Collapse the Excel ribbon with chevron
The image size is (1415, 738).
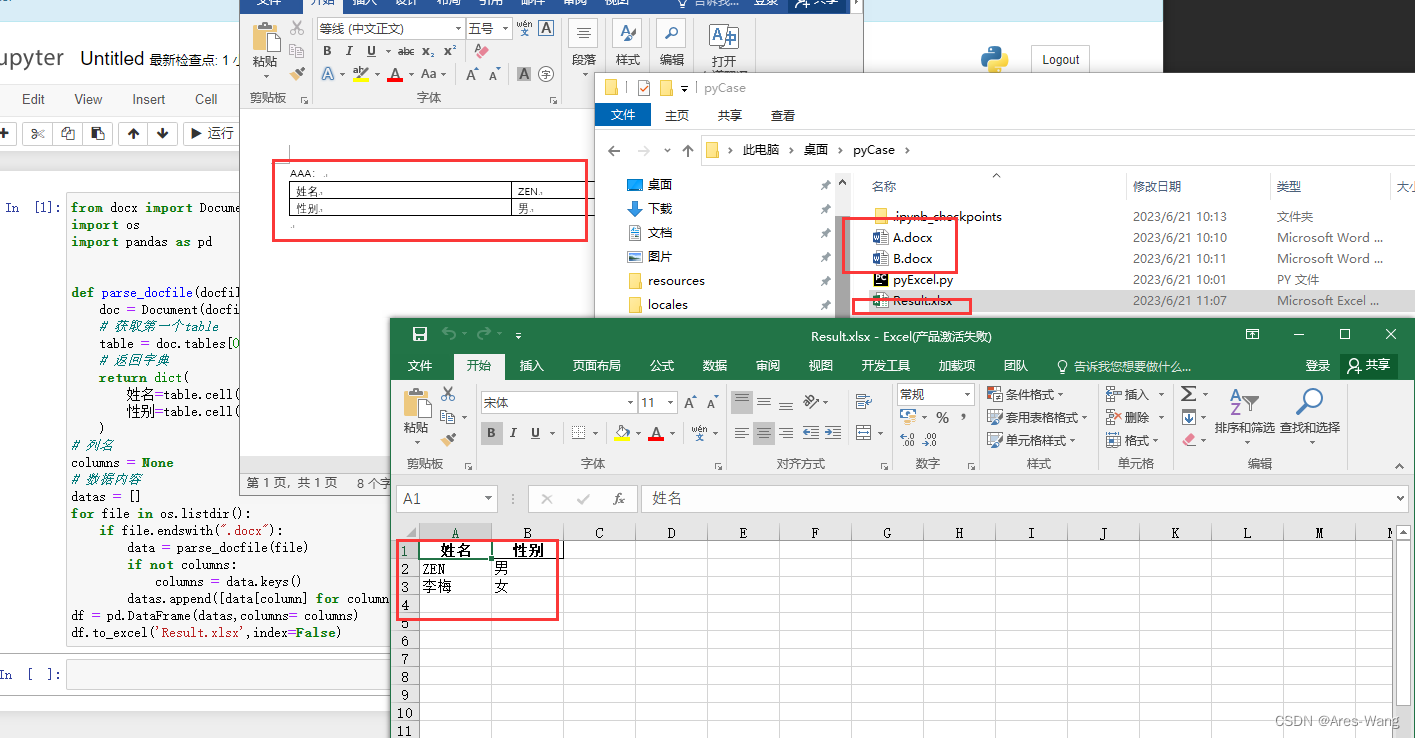[x=1401, y=464]
